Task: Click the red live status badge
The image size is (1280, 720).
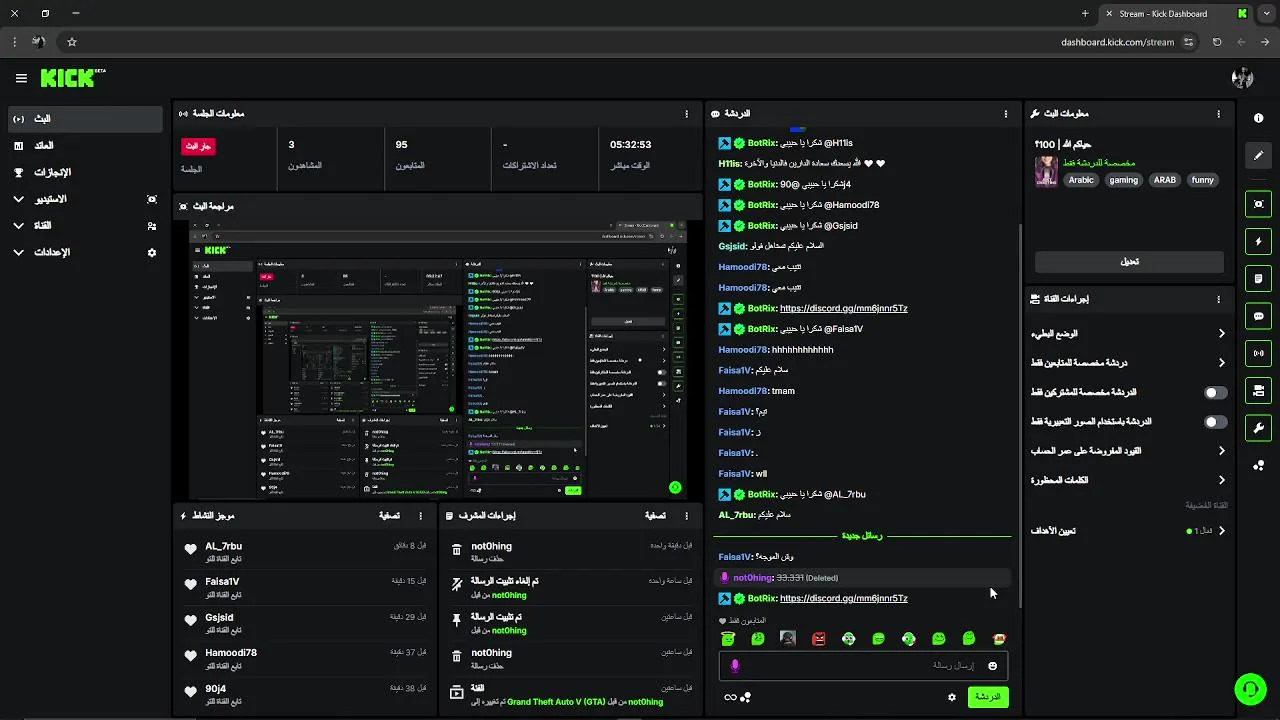Action: pos(198,146)
